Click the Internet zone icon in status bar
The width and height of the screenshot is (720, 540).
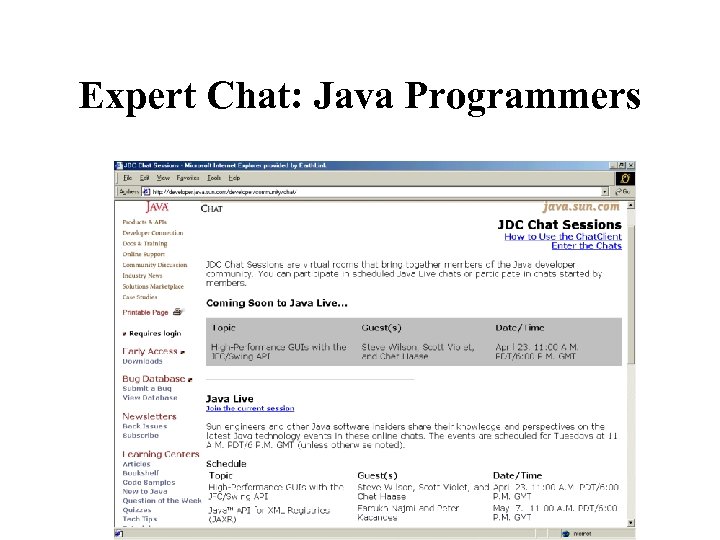click(566, 534)
